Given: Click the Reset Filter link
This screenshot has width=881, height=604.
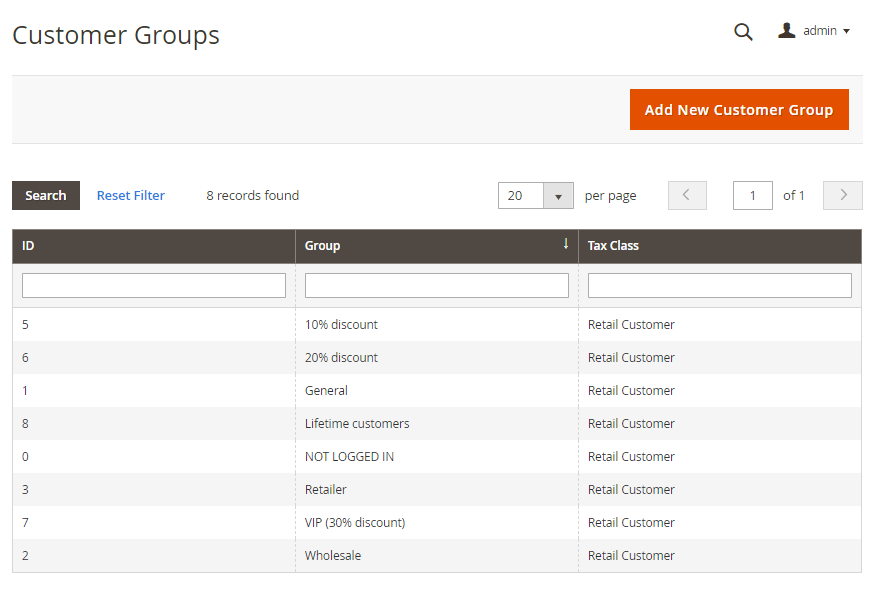Looking at the screenshot, I should [131, 196].
